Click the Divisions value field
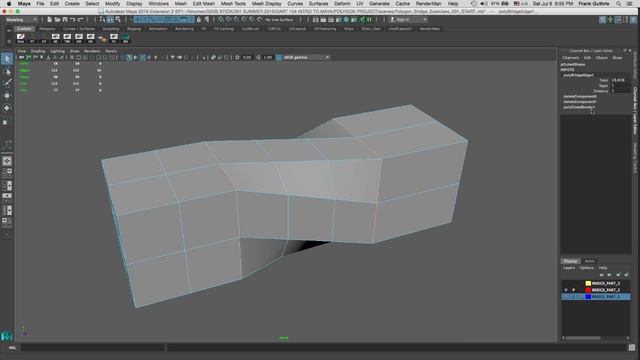This screenshot has width=640, height=360. pos(620,91)
